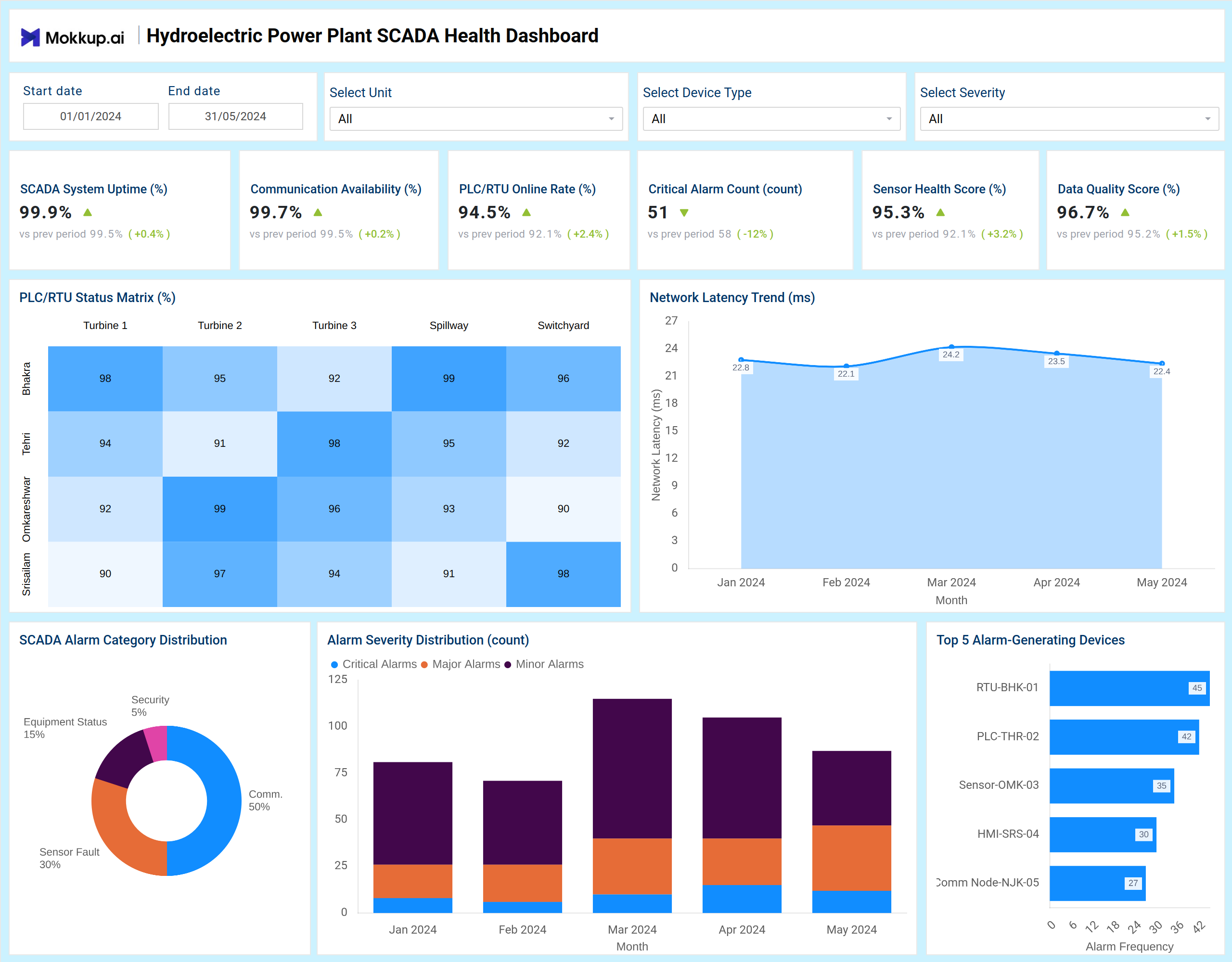Click the Tehri Turbine 2 cell showing 91
The width and height of the screenshot is (1232, 962).
[x=220, y=444]
